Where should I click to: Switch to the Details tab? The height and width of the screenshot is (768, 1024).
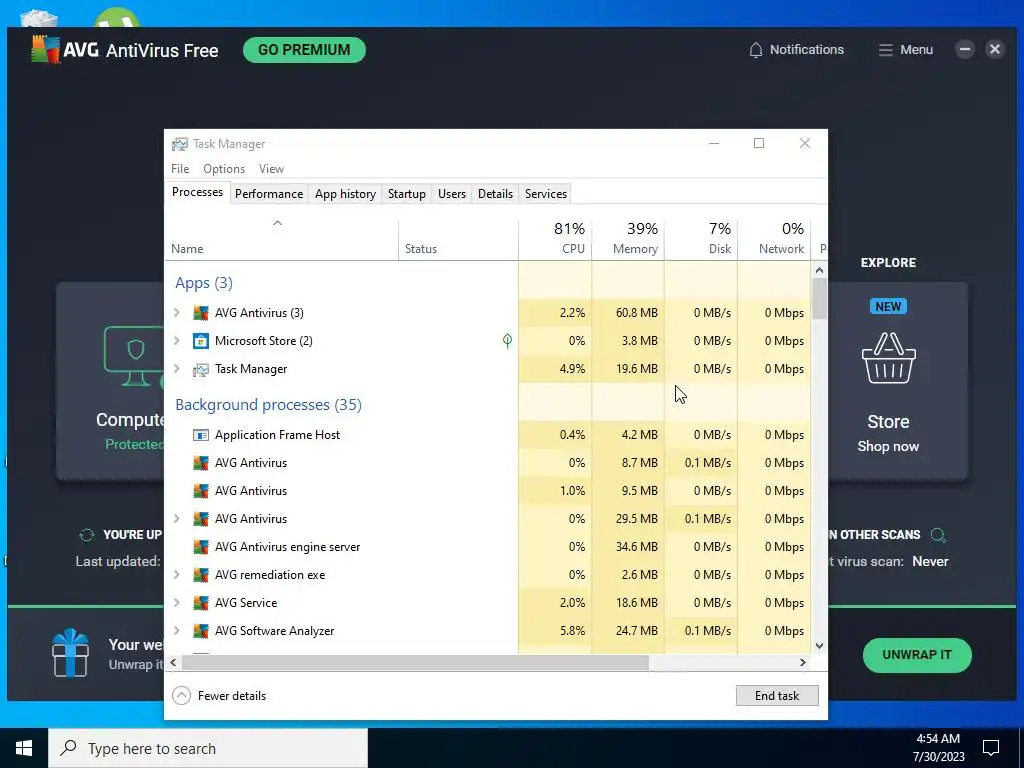(x=495, y=194)
